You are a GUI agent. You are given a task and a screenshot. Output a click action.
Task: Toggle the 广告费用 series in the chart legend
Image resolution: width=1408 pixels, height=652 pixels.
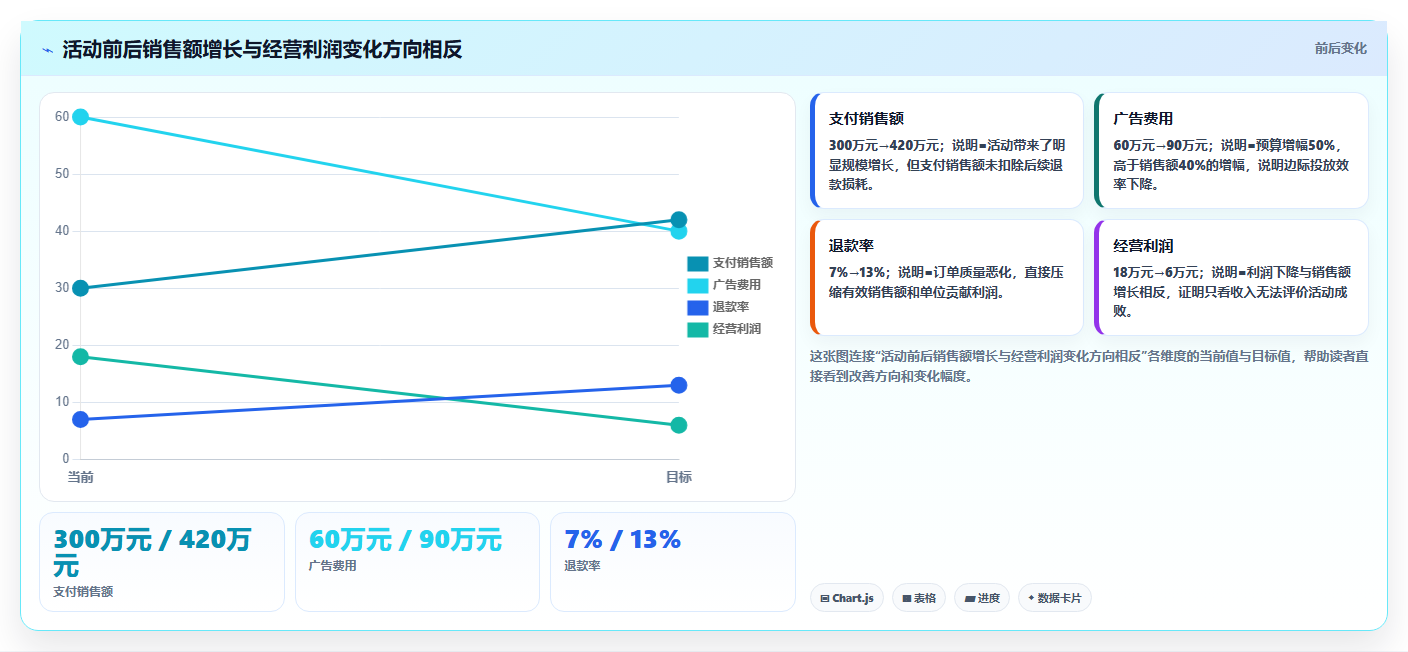[723, 285]
